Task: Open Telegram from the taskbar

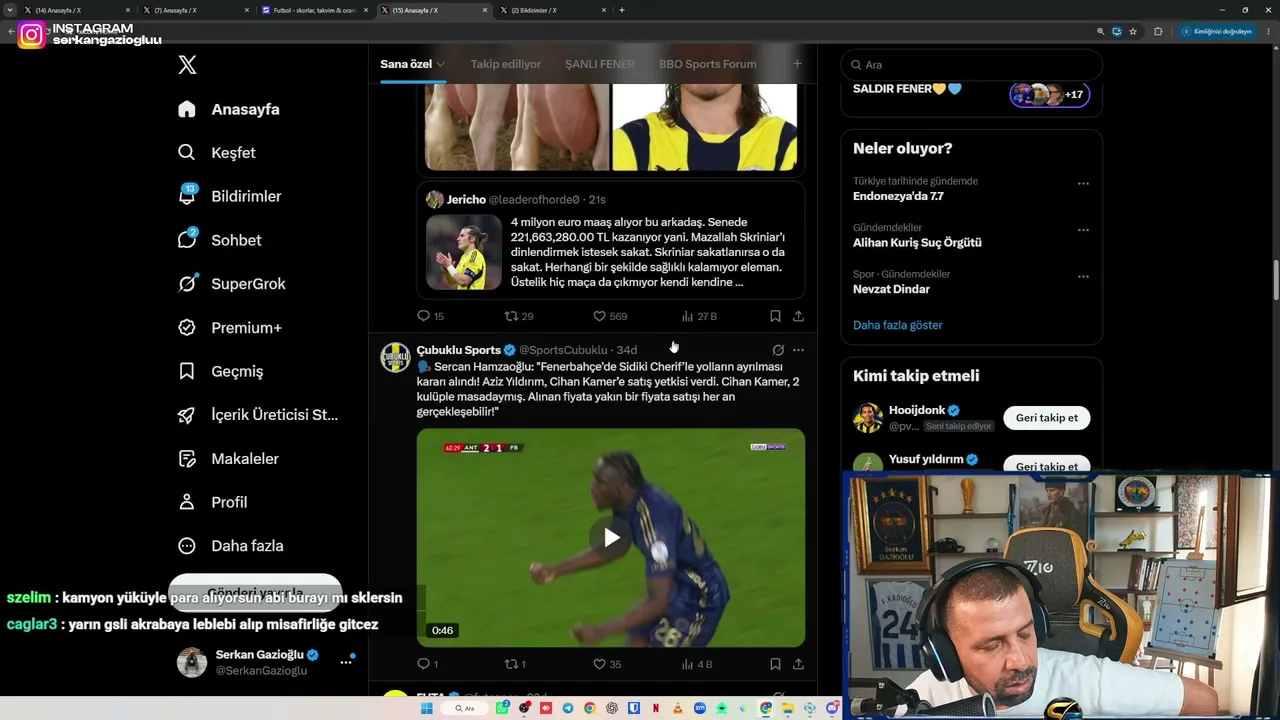Action: tap(568, 708)
